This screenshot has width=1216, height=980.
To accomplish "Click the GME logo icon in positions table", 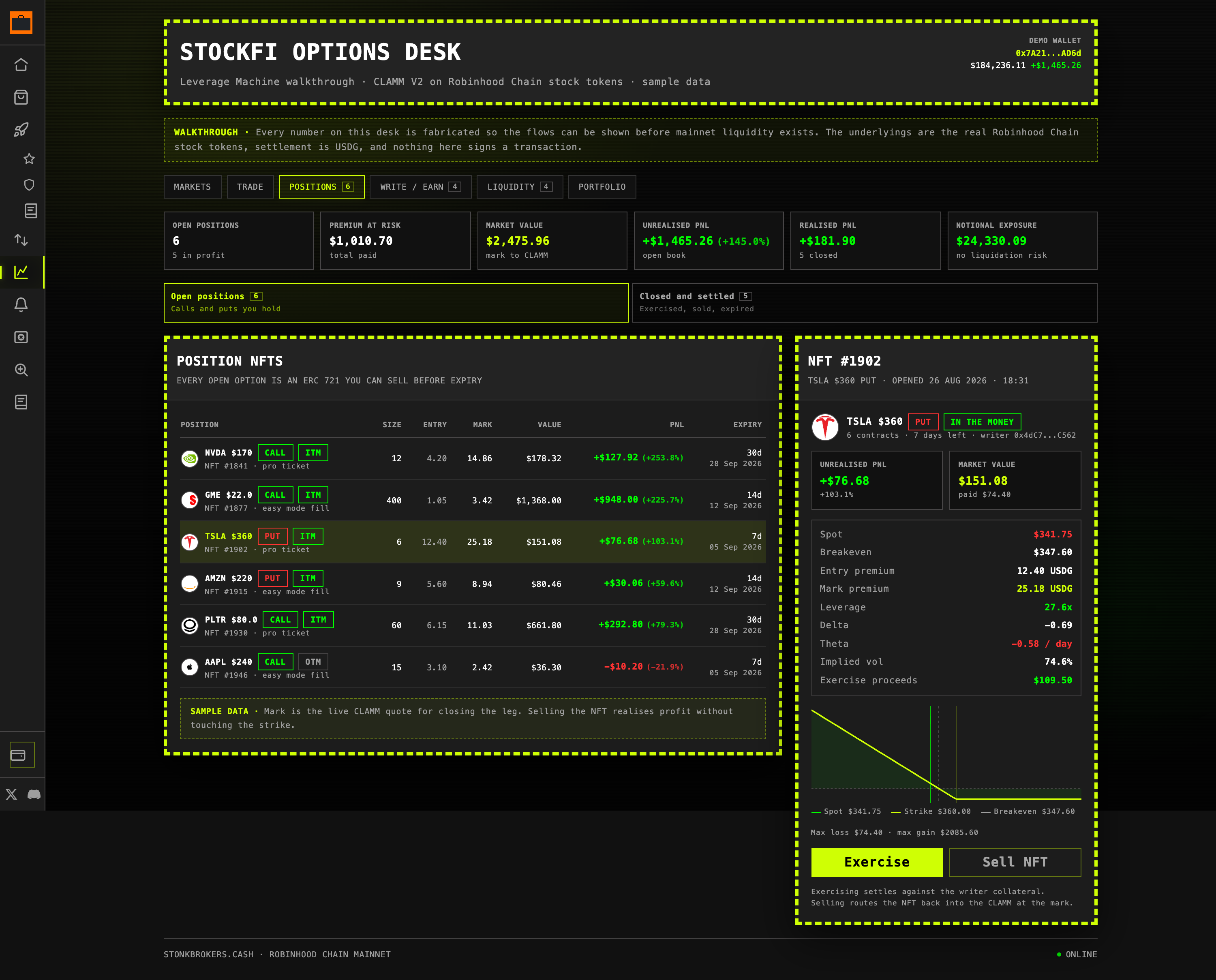I will pyautogui.click(x=190, y=500).
